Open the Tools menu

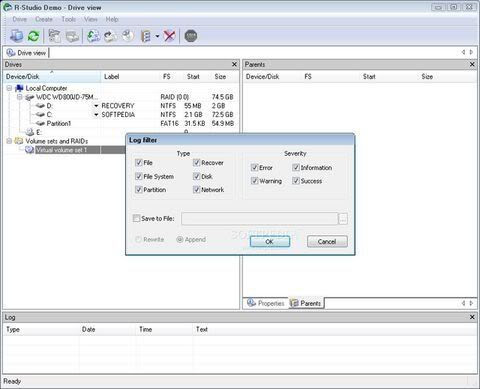point(68,19)
